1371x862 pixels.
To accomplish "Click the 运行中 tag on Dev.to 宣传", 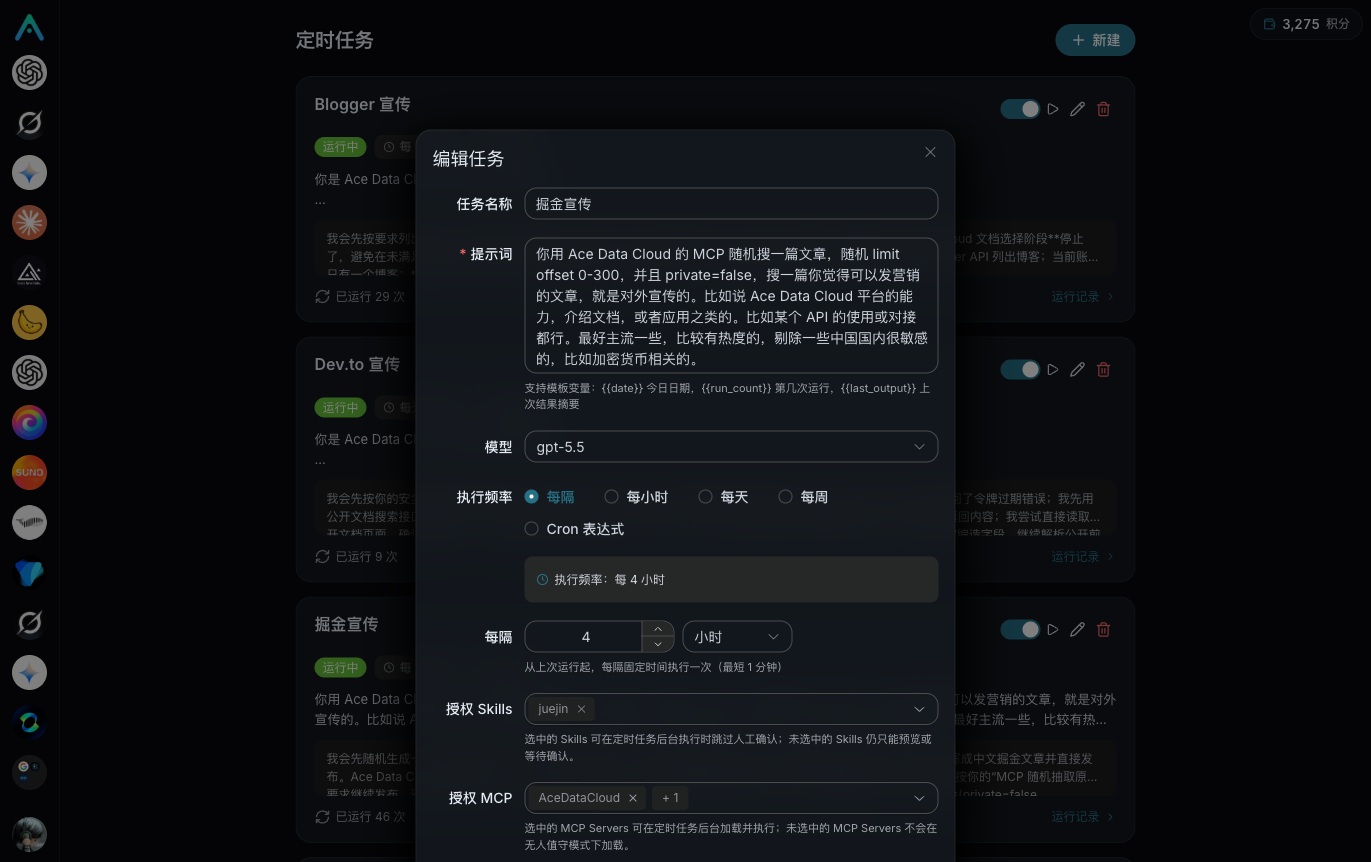I will click(340, 407).
